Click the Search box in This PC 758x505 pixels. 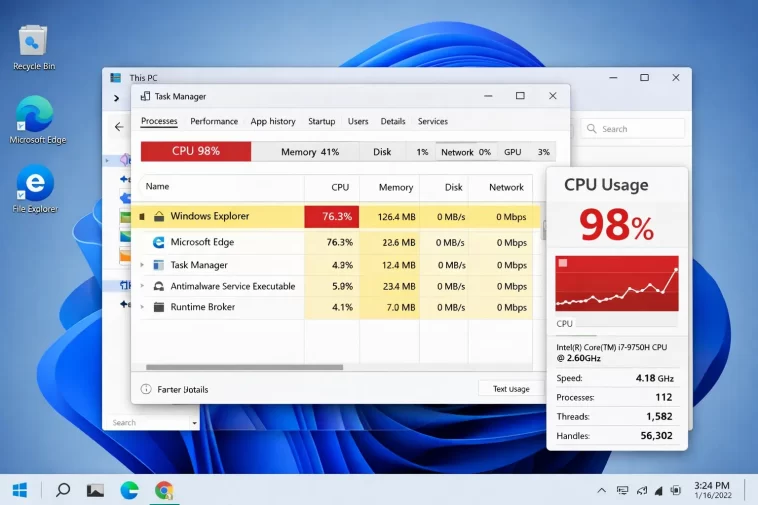pyautogui.click(x=633, y=129)
